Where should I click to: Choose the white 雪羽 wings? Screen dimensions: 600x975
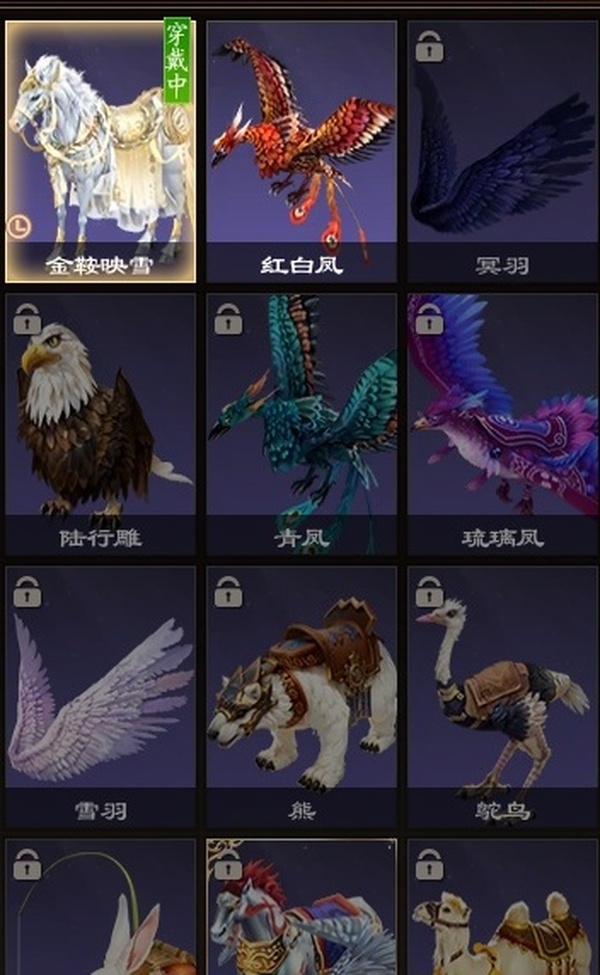[x=100, y=696]
